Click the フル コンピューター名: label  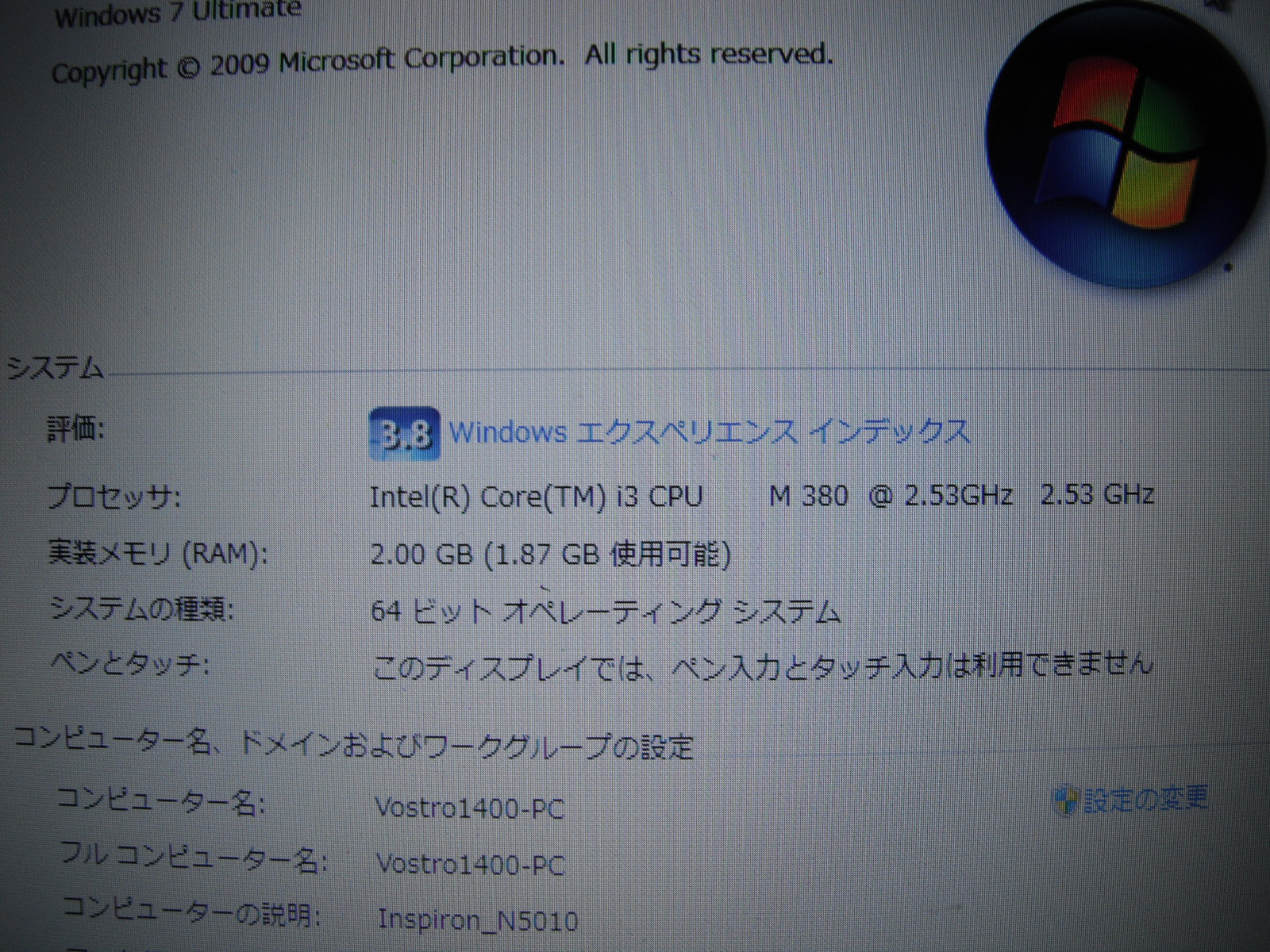(193, 858)
